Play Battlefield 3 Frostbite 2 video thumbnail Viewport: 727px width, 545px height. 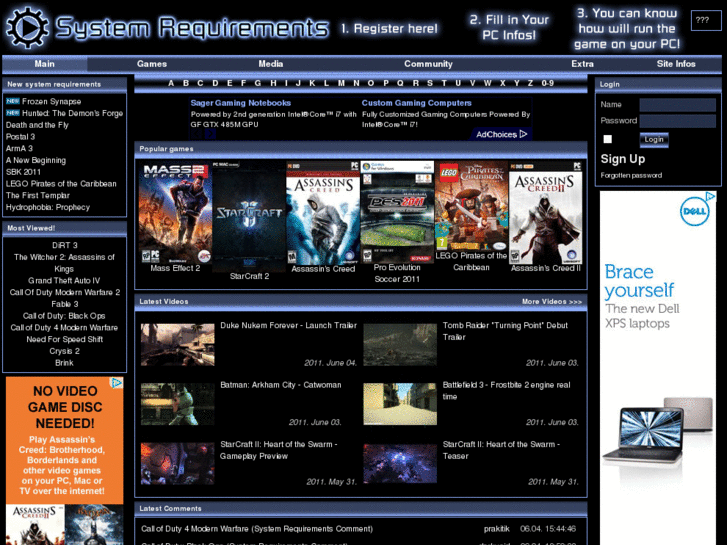pyautogui.click(x=400, y=404)
